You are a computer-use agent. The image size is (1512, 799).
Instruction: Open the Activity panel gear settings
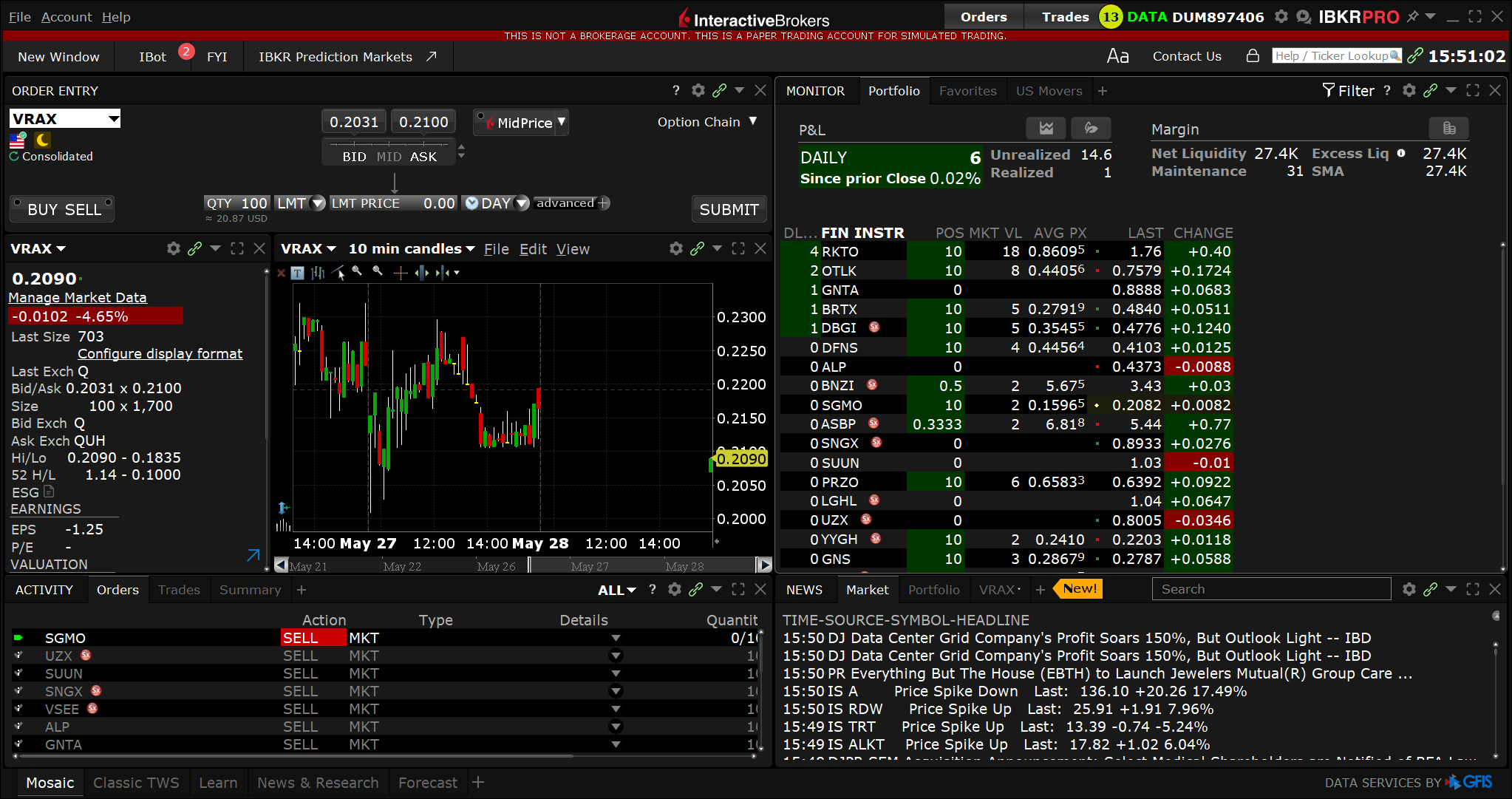pyautogui.click(x=674, y=589)
